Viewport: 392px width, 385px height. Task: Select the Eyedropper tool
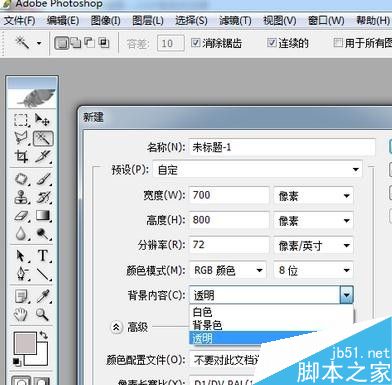pyautogui.click(x=43, y=296)
